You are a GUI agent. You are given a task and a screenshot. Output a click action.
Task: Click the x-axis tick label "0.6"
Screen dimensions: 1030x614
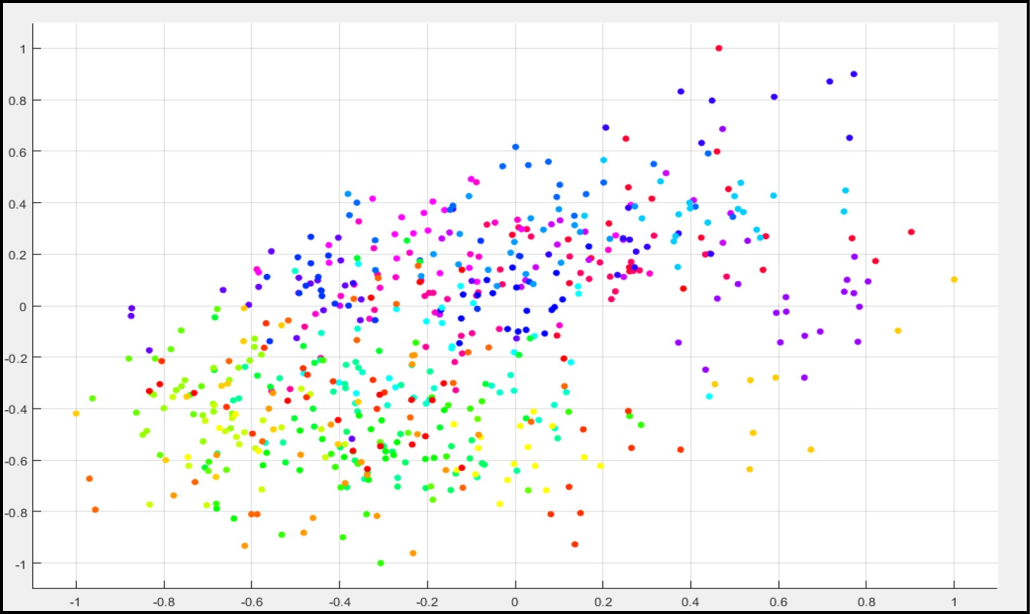tap(778, 603)
